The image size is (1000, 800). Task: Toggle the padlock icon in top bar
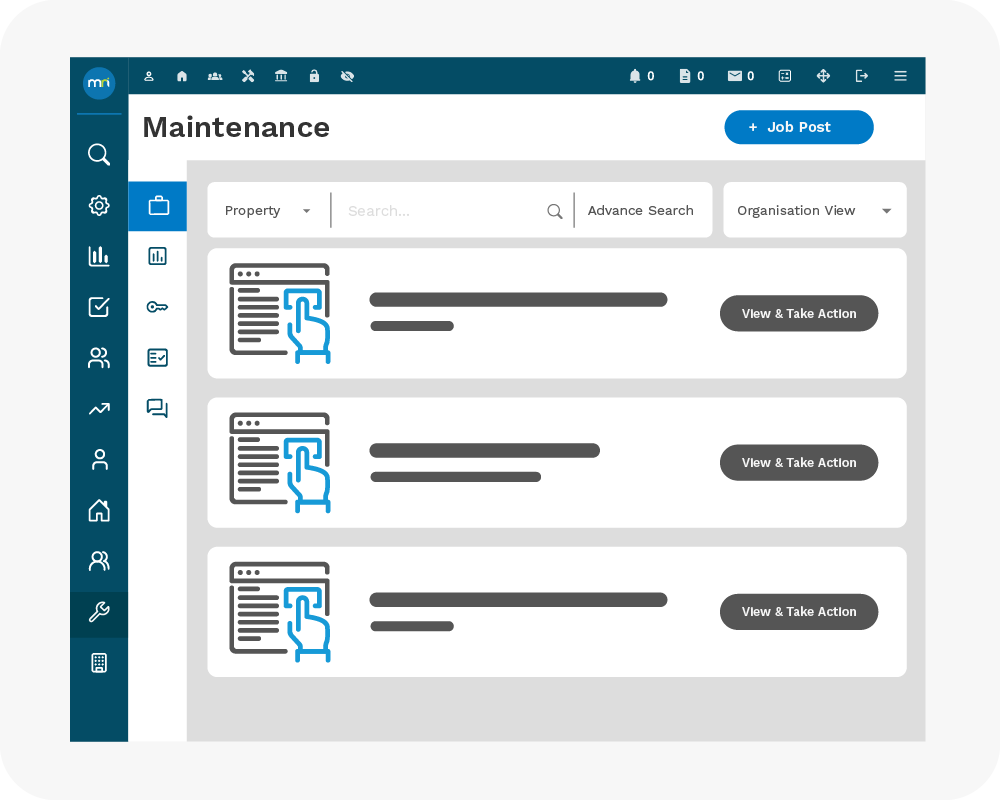[x=314, y=76]
